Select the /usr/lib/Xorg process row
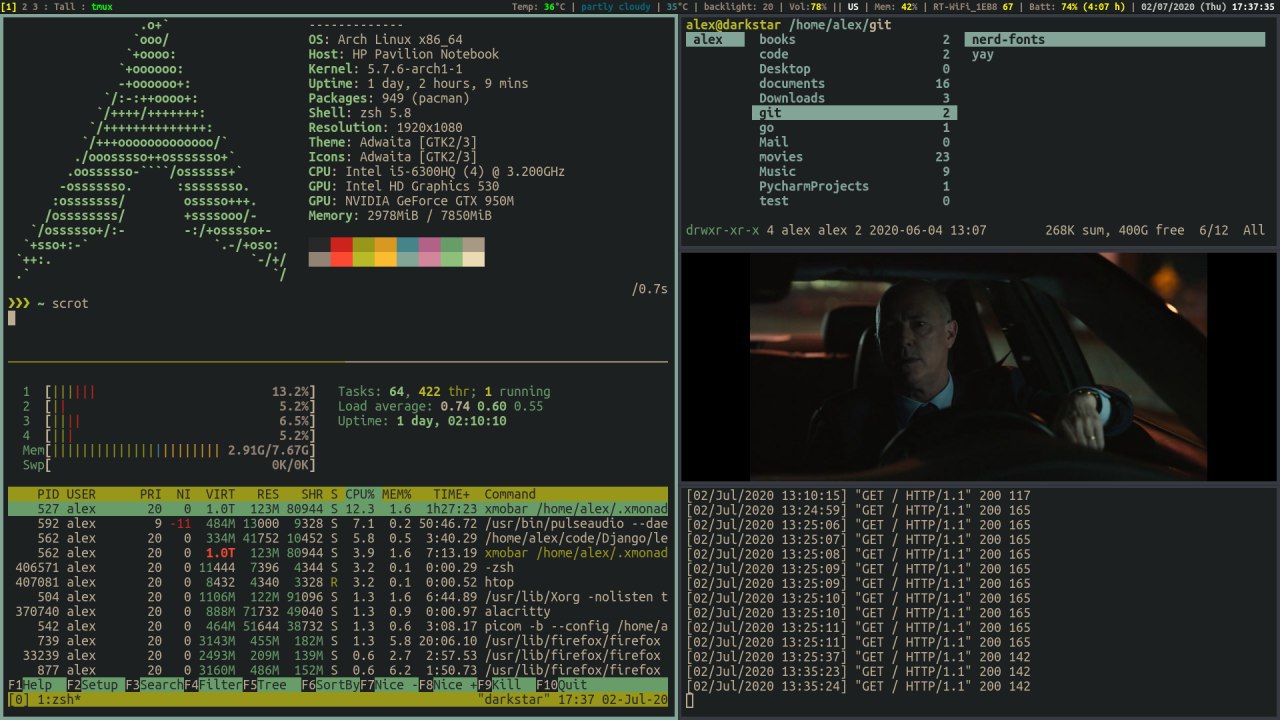Image resolution: width=1280 pixels, height=720 pixels. pos(338,597)
